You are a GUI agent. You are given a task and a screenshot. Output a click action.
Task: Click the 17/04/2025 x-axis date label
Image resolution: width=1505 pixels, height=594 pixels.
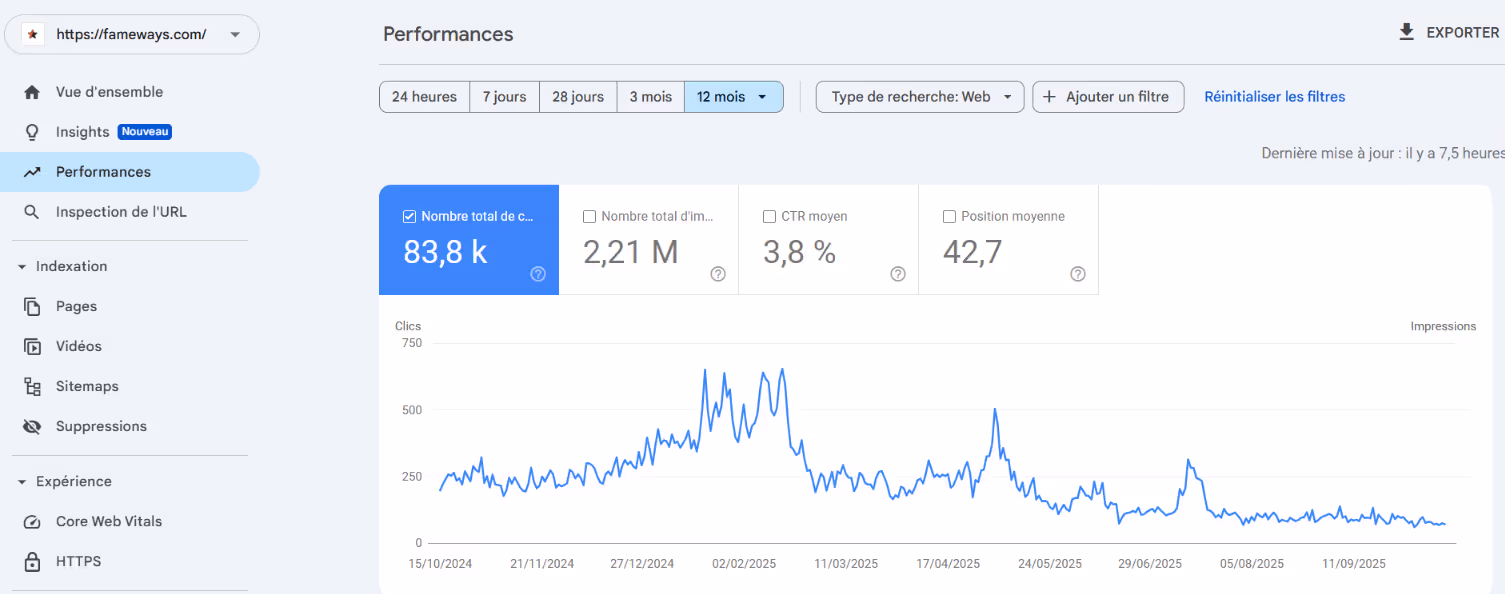click(x=949, y=564)
